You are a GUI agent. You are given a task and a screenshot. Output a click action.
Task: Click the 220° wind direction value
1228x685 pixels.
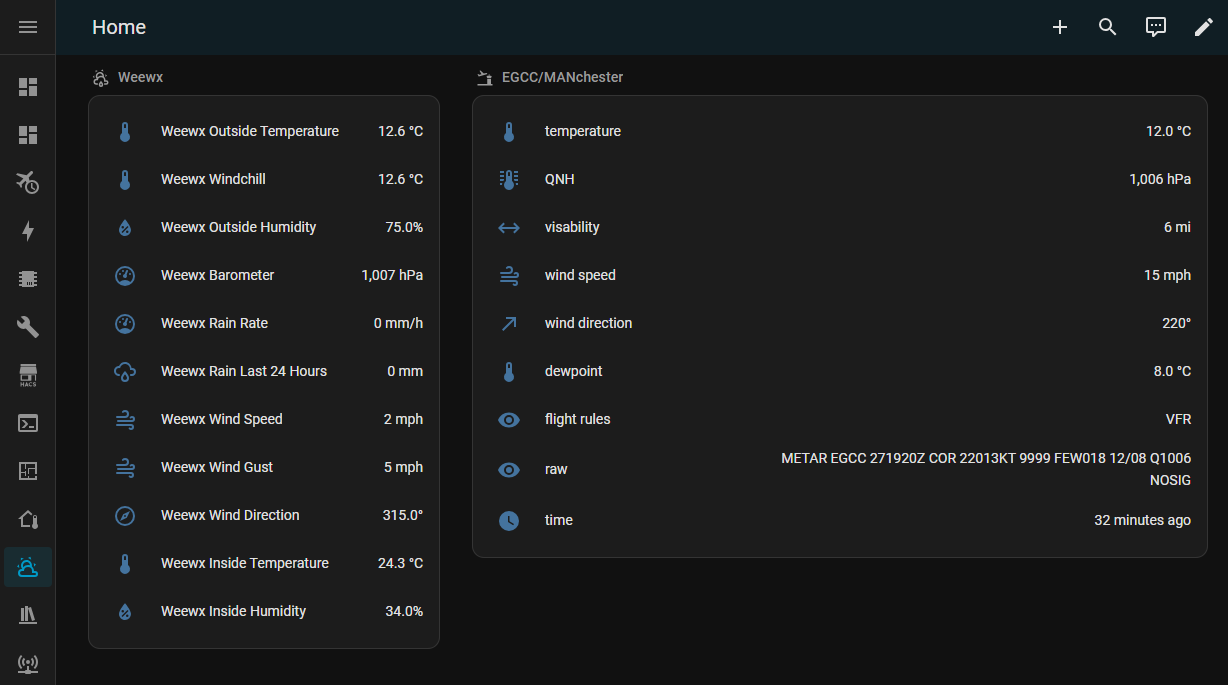click(1174, 323)
